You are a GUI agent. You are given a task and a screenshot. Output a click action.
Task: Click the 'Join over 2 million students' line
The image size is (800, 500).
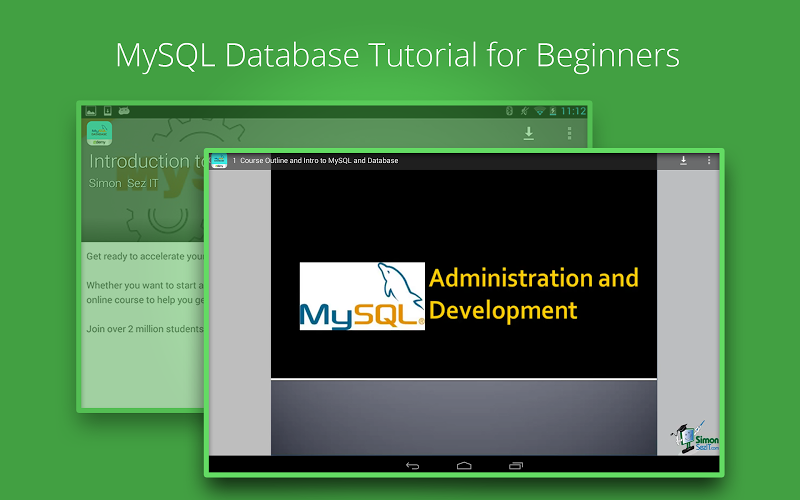[x=145, y=329]
